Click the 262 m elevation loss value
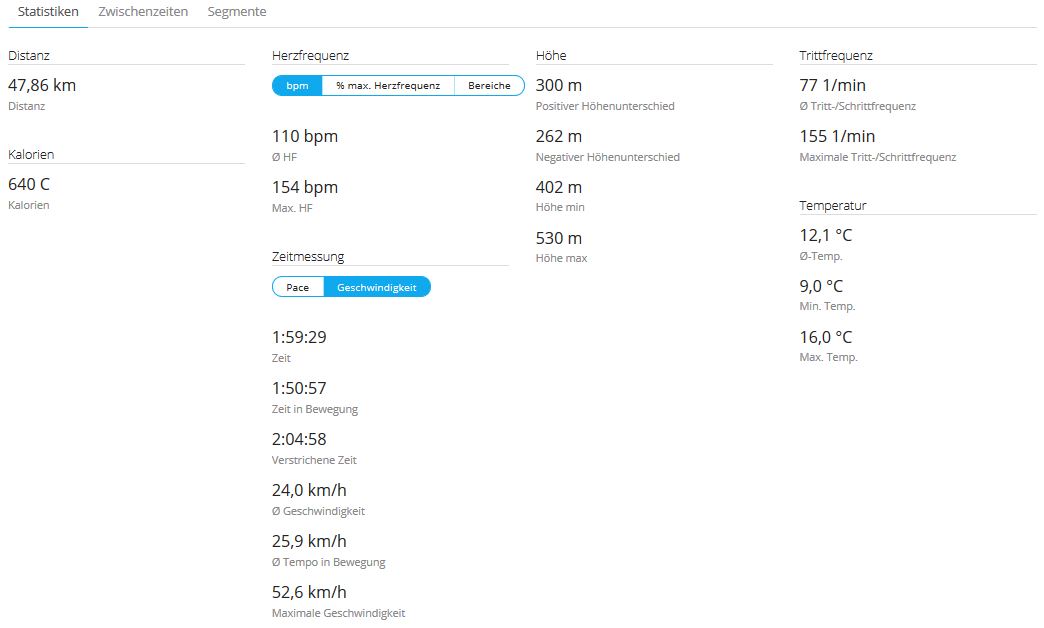 [x=559, y=137]
